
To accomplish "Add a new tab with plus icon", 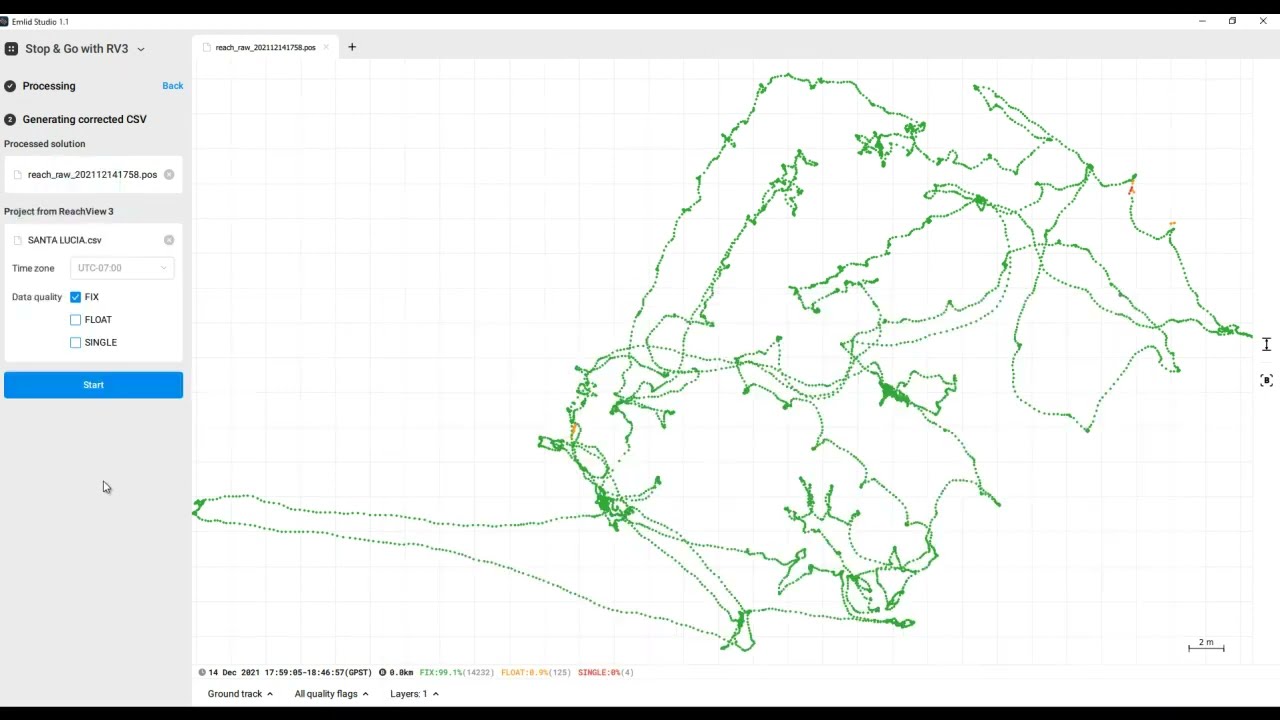I will coord(352,47).
